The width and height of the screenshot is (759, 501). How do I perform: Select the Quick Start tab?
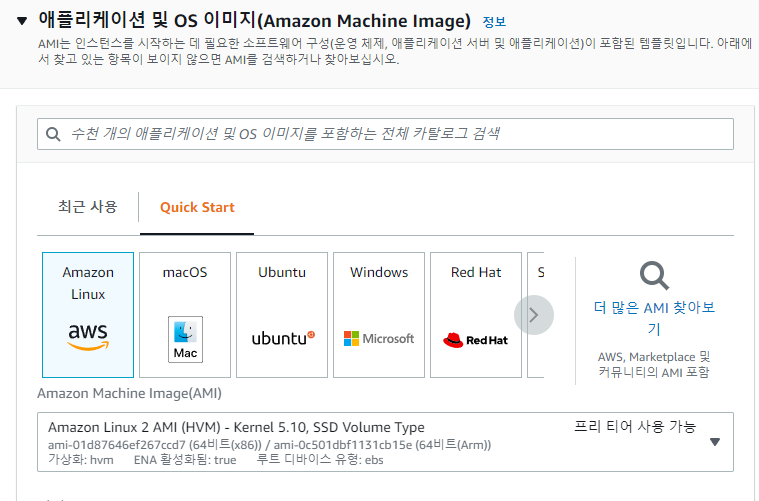click(197, 207)
